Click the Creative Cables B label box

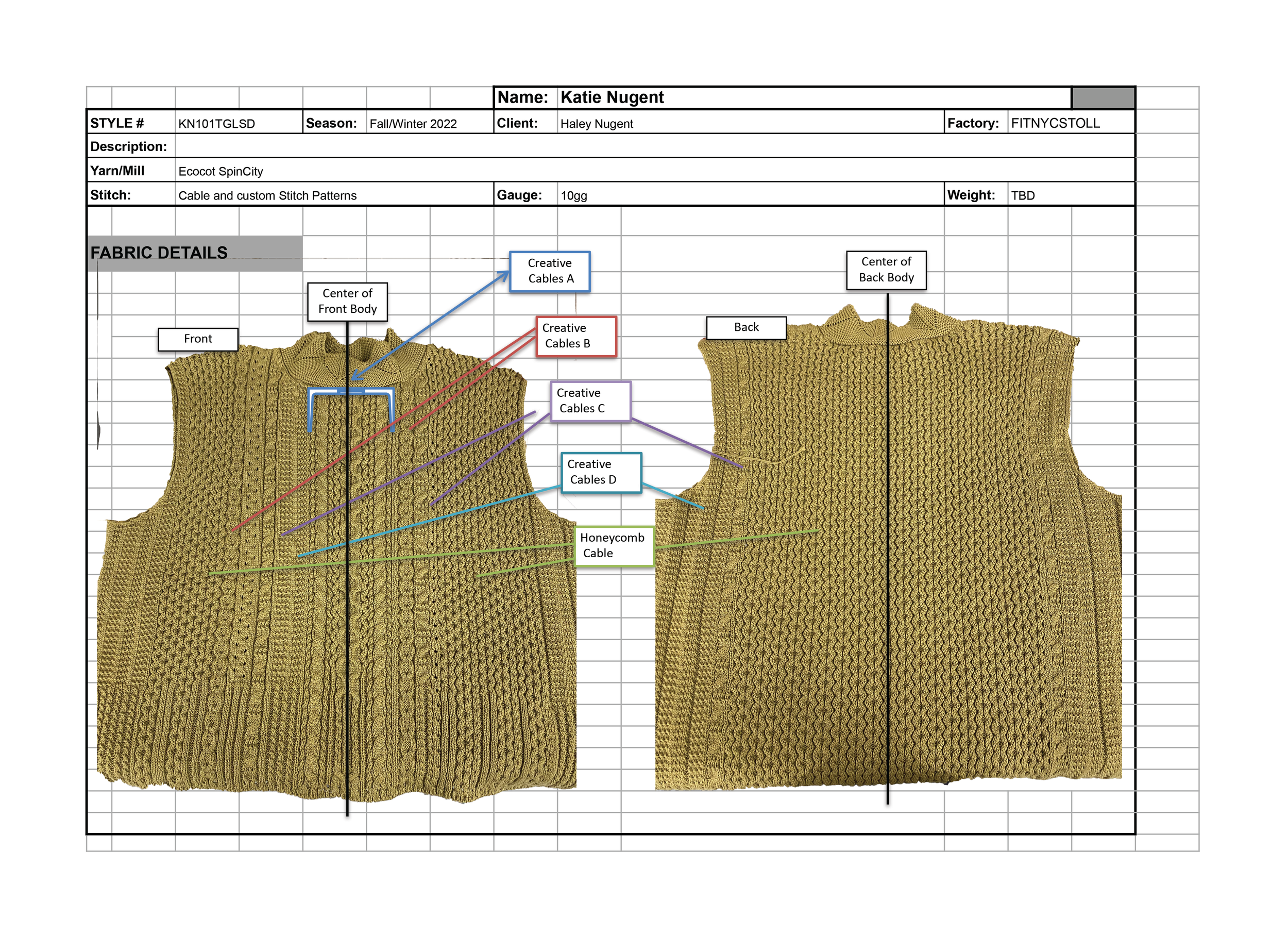tap(575, 336)
